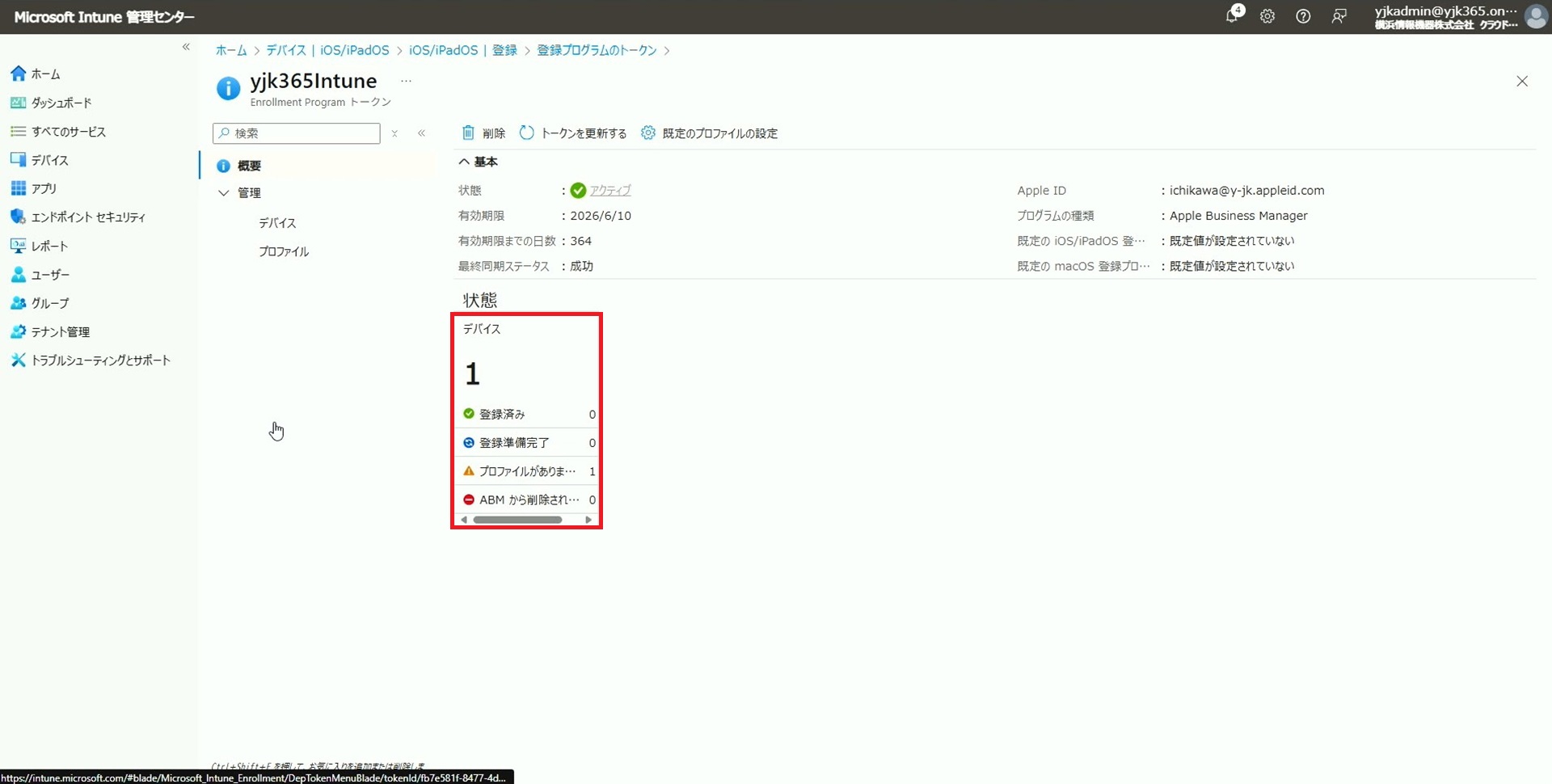Open the ellipsis menu beside yjk365Intune
Image resolution: width=1552 pixels, height=784 pixels.
pos(406,81)
